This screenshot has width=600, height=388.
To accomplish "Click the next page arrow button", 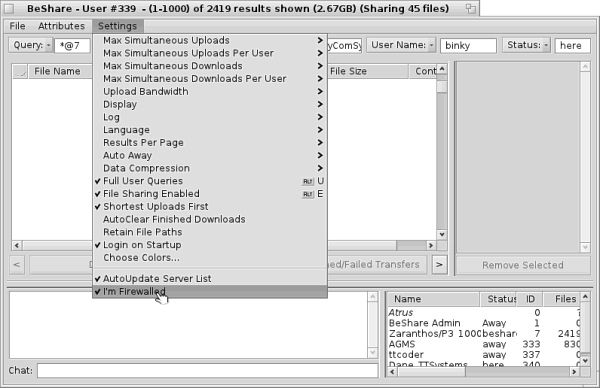I will click(439, 264).
